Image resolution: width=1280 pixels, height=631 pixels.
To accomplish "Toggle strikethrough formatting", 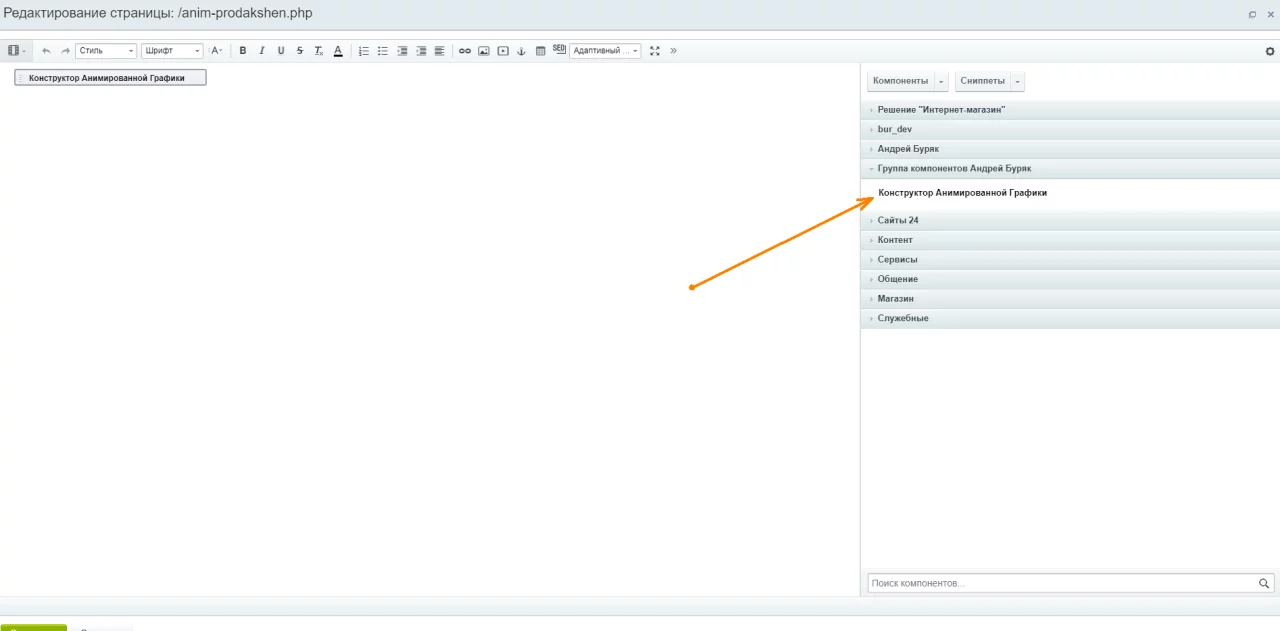I will coord(300,51).
